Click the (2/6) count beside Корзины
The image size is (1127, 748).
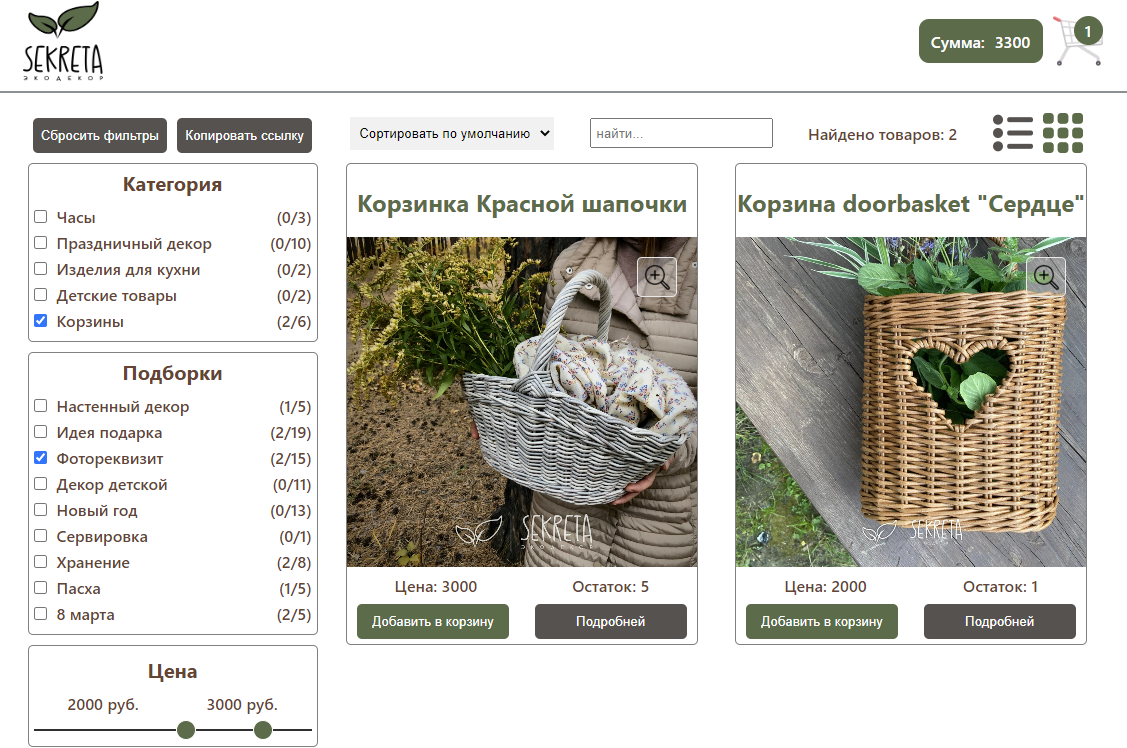[x=294, y=322]
